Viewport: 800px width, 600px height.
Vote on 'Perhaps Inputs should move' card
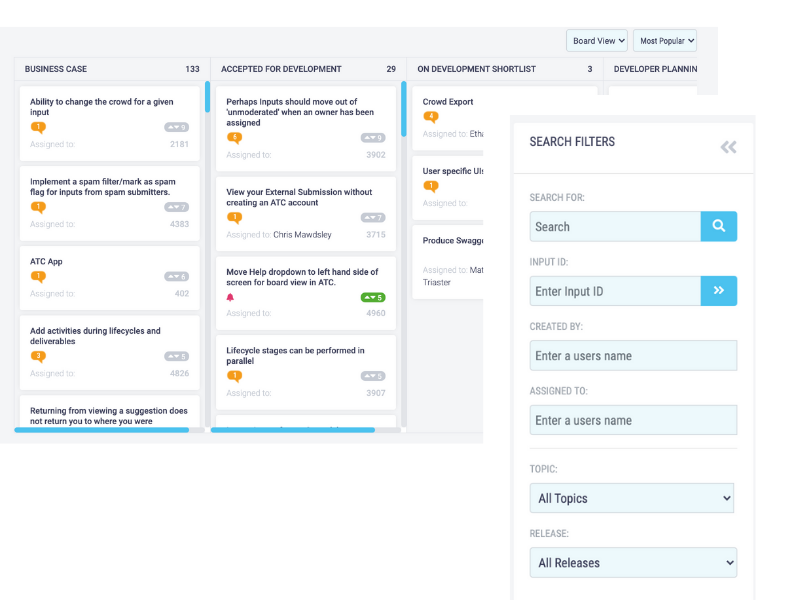coord(373,138)
